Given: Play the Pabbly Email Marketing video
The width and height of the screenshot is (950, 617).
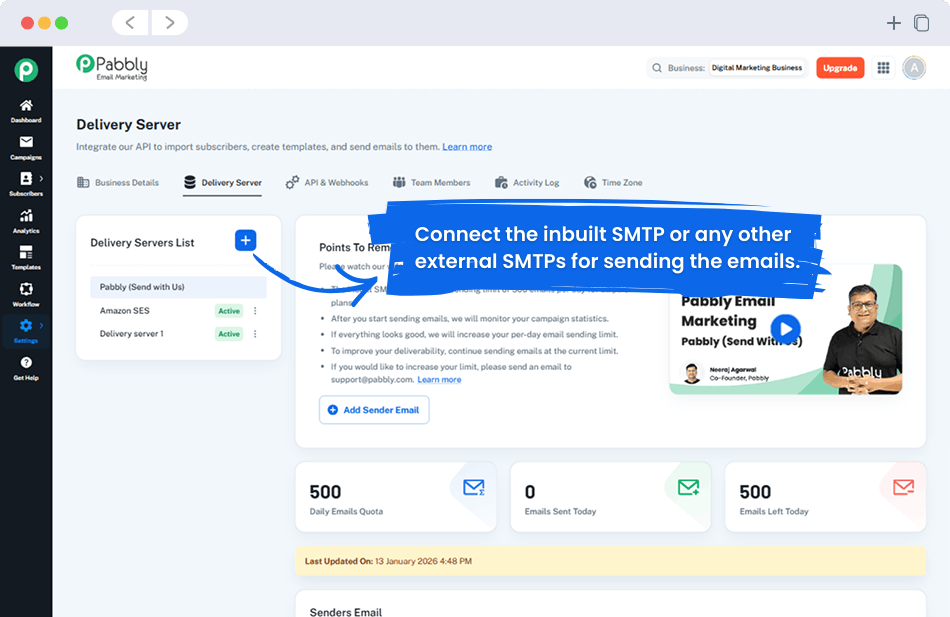Looking at the screenshot, I should 786,328.
